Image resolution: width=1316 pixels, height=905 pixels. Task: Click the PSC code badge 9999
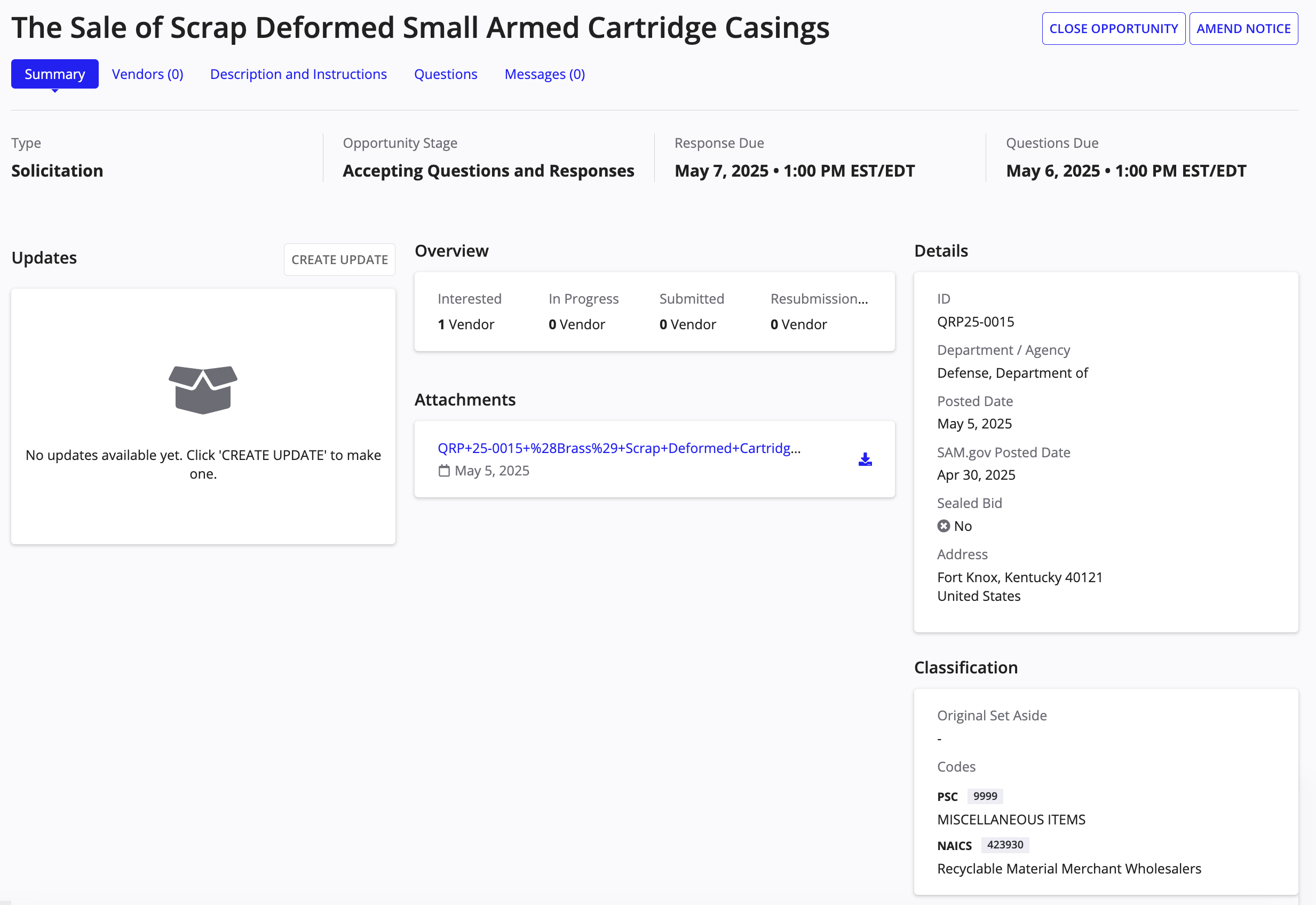pyautogui.click(x=985, y=796)
